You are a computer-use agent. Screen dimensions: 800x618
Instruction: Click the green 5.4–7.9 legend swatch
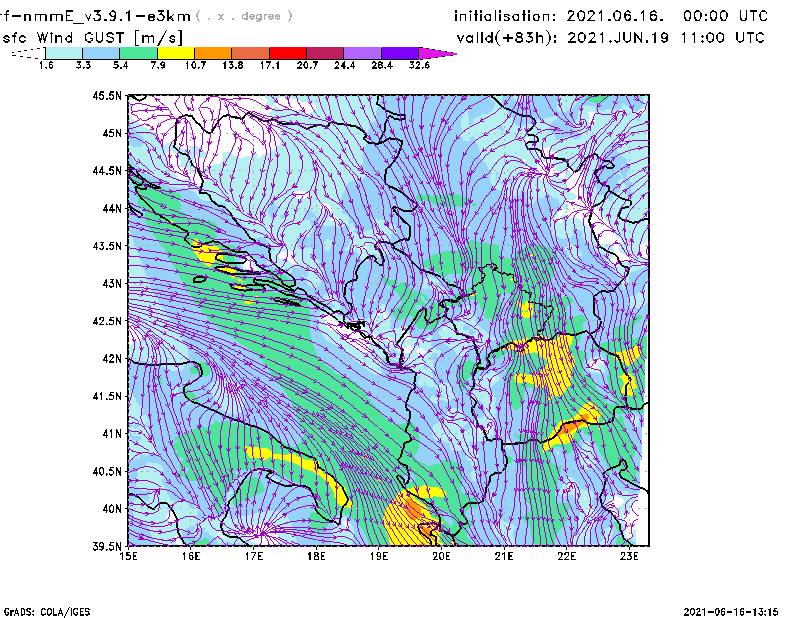(138, 53)
